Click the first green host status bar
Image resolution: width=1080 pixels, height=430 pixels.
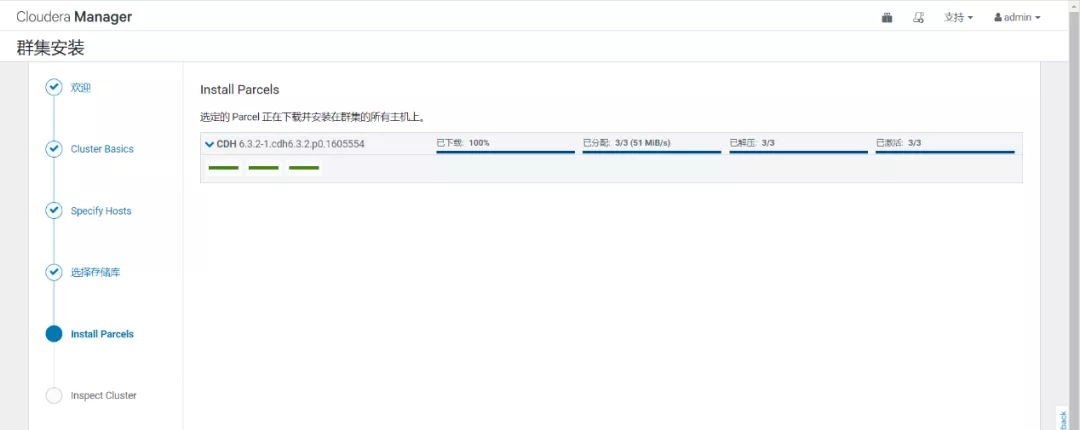tap(223, 167)
